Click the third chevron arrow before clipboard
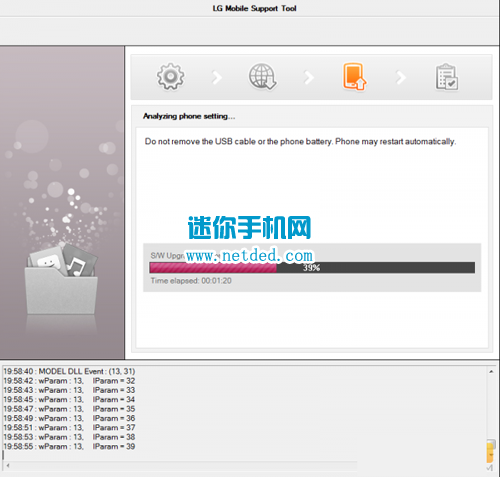This screenshot has height=477, width=500. point(401,77)
